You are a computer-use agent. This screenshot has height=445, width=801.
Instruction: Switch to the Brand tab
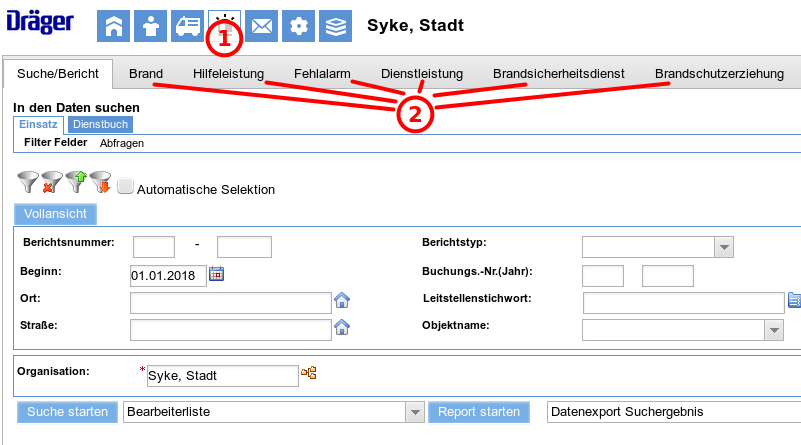(x=146, y=74)
